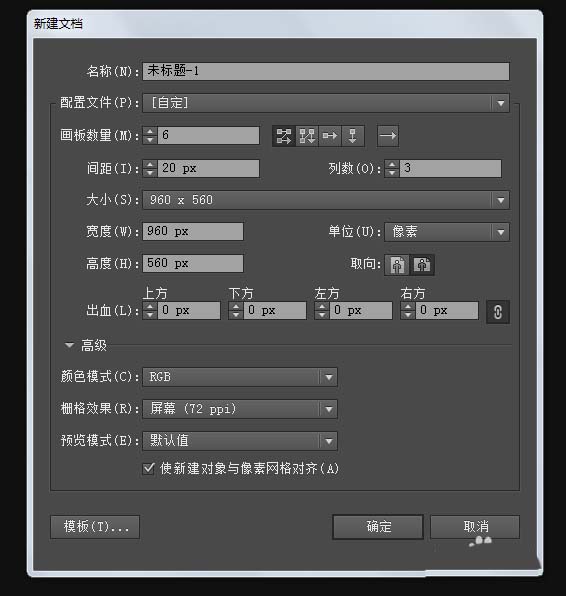Click the left bleed stepper arrows

click(x=322, y=311)
